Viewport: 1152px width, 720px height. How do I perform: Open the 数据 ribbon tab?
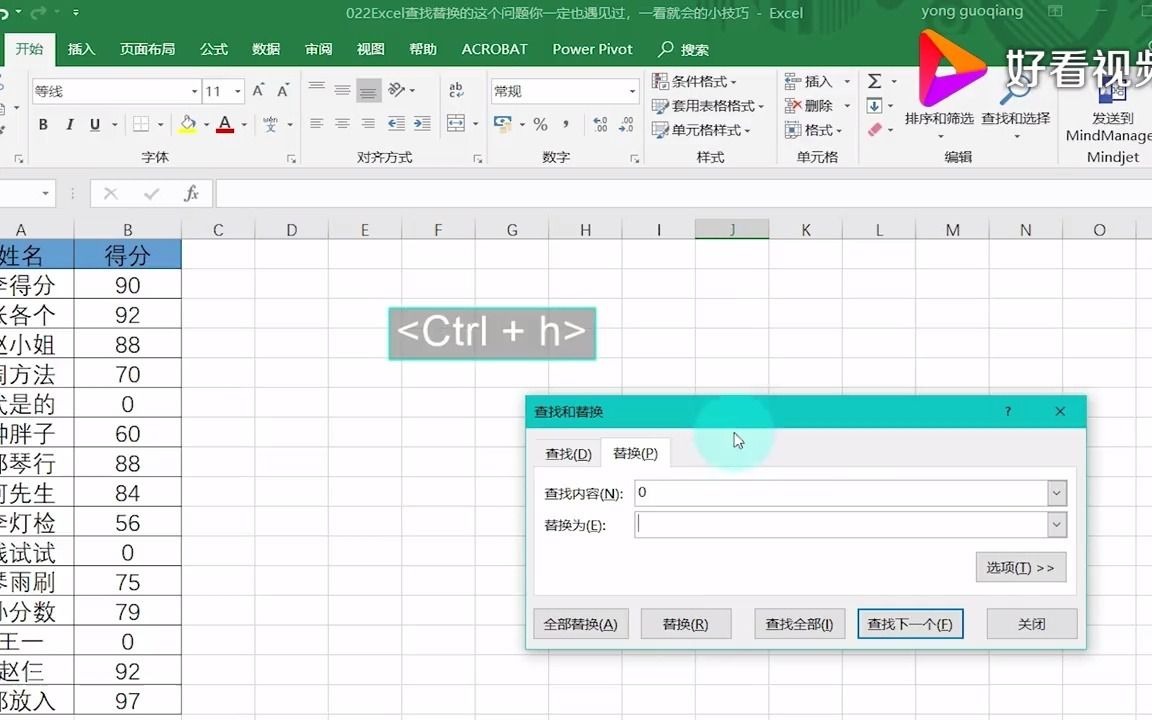coord(265,48)
